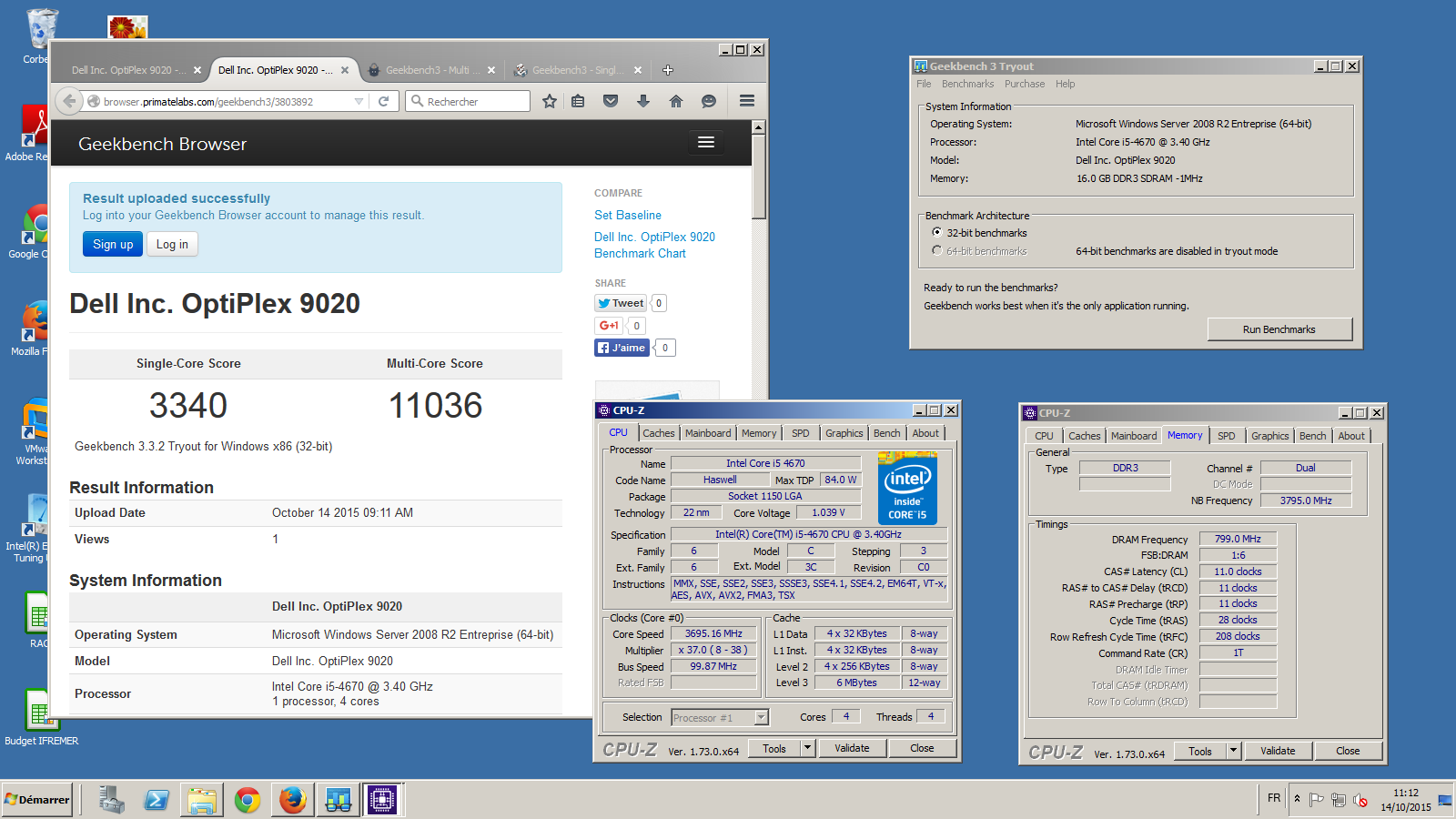Click the Firefox page vertical scrollbar thumb
The width and height of the screenshot is (1456, 819).
759,177
